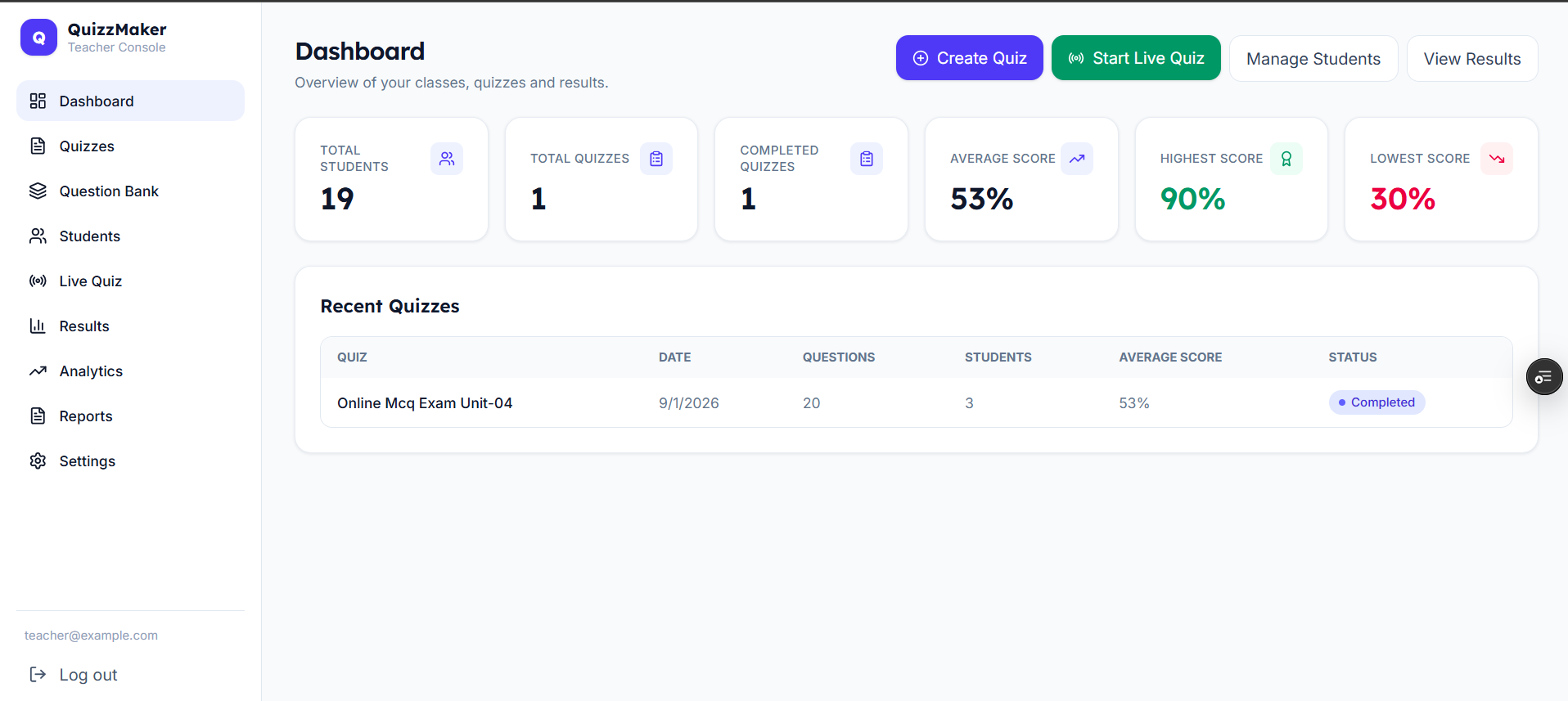Open the Settings page
Viewport: 1568px width, 701px height.
tap(130, 461)
